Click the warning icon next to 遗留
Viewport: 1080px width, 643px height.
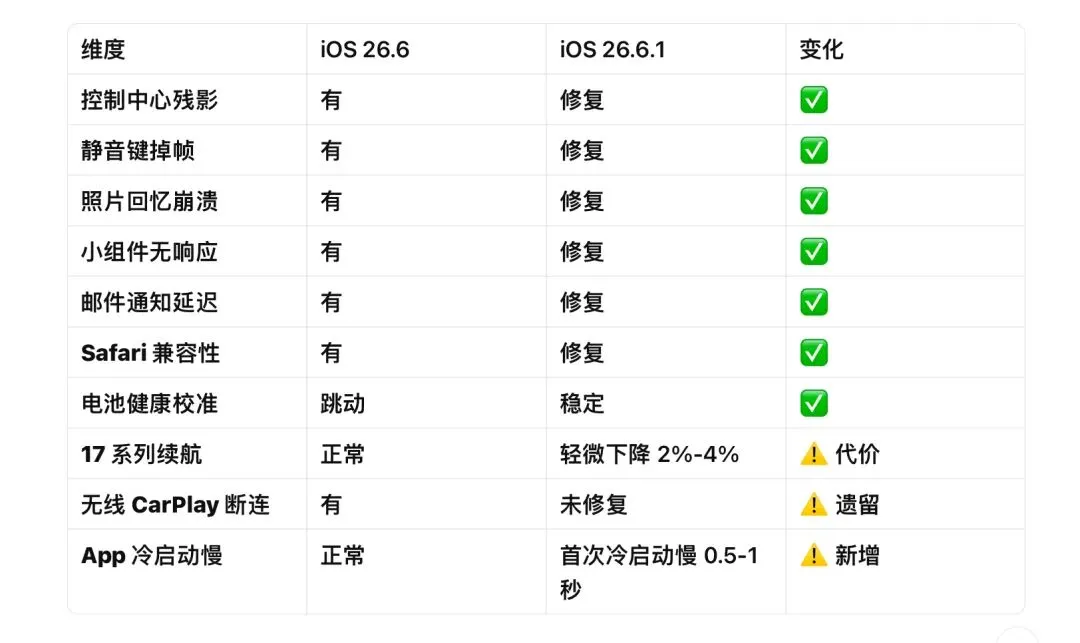[813, 505]
